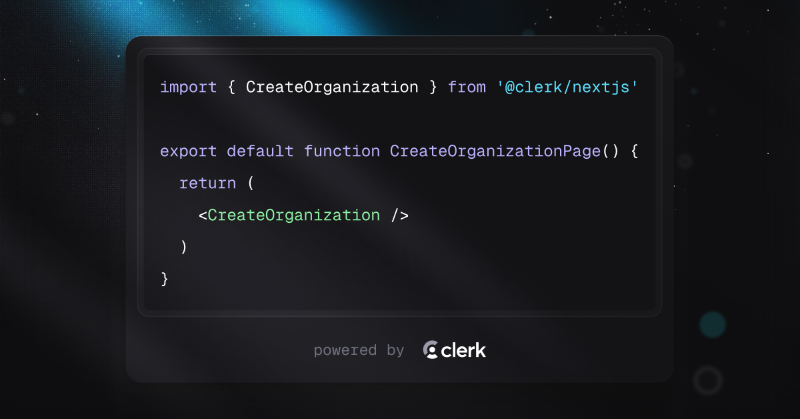The width and height of the screenshot is (800, 419).
Task: Click the 'powered by' text
Action: pos(359,351)
